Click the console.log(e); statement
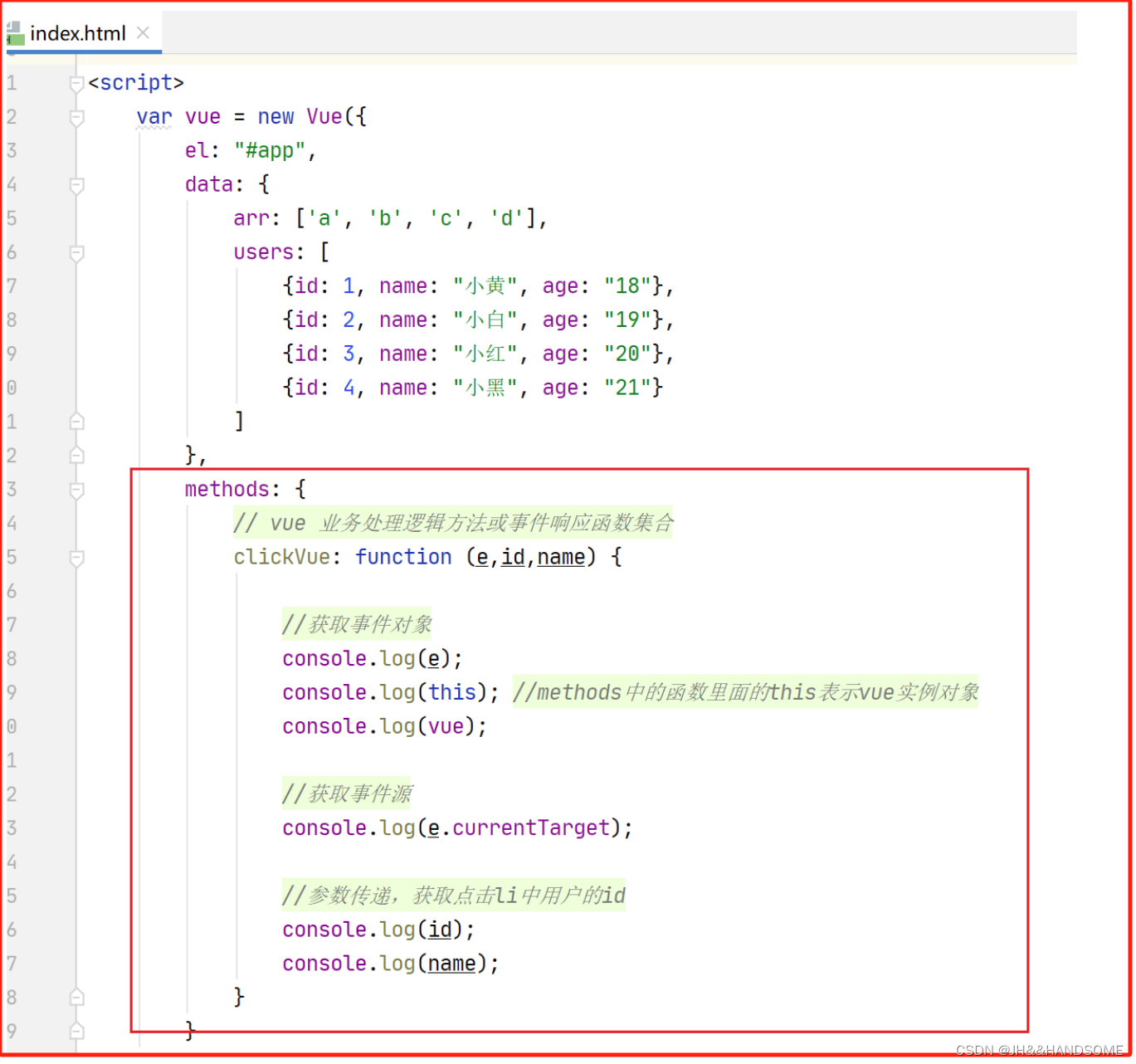The height and width of the screenshot is (1064, 1136). point(373,659)
